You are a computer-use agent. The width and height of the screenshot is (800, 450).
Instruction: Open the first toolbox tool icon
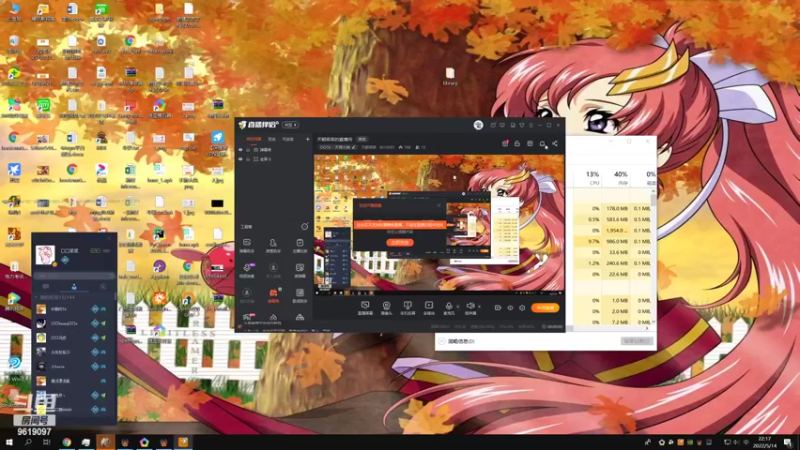click(246, 245)
